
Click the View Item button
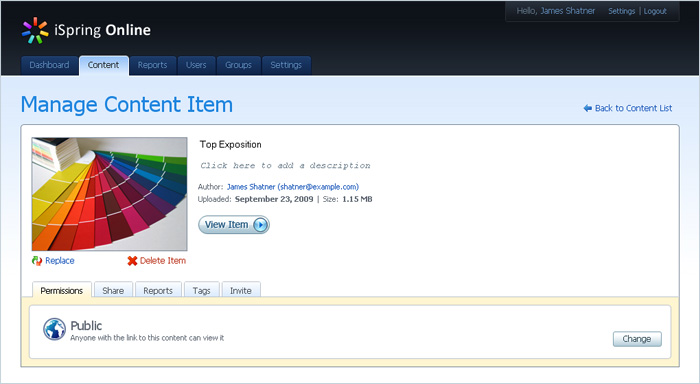coord(233,225)
